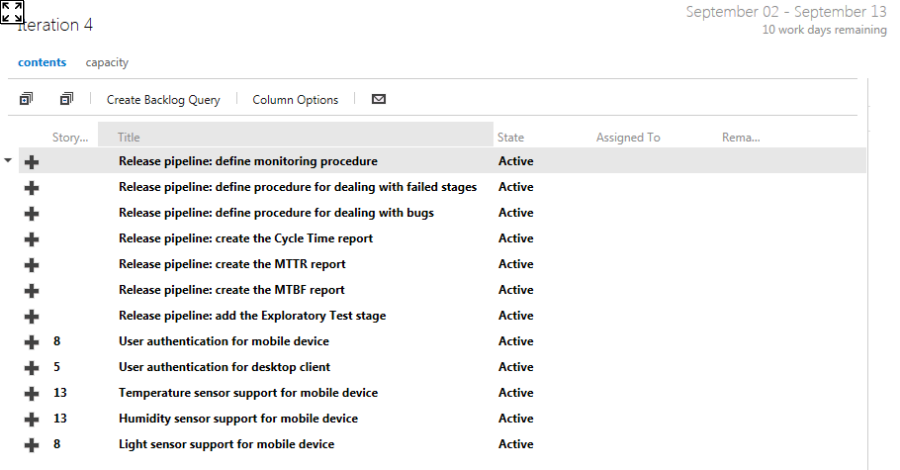Switch to the capacity tab

pos(107,62)
